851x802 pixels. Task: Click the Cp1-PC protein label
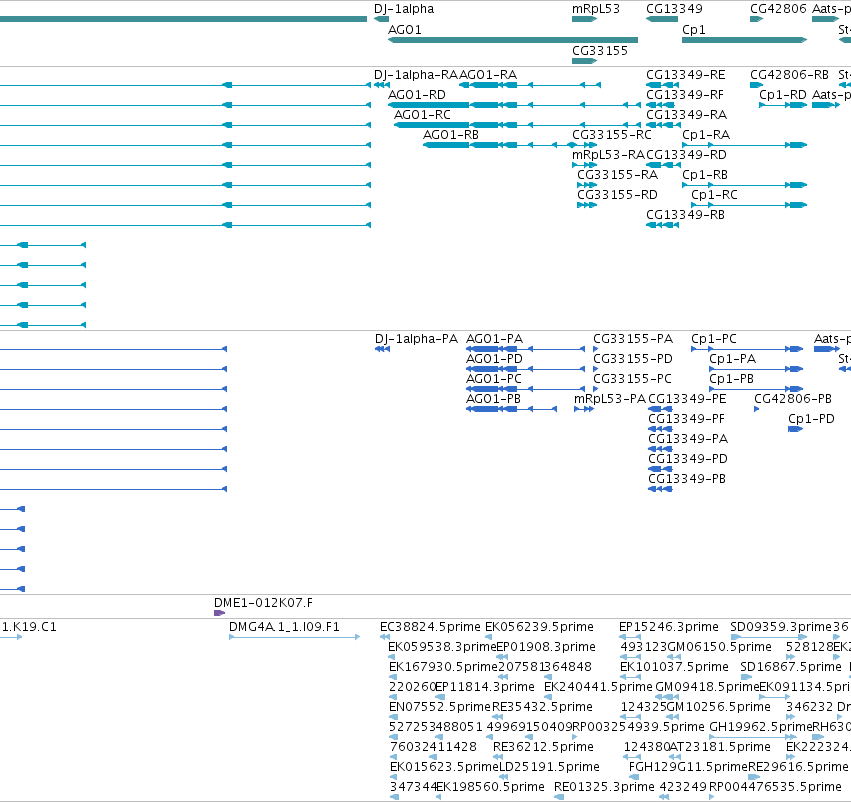coord(714,339)
